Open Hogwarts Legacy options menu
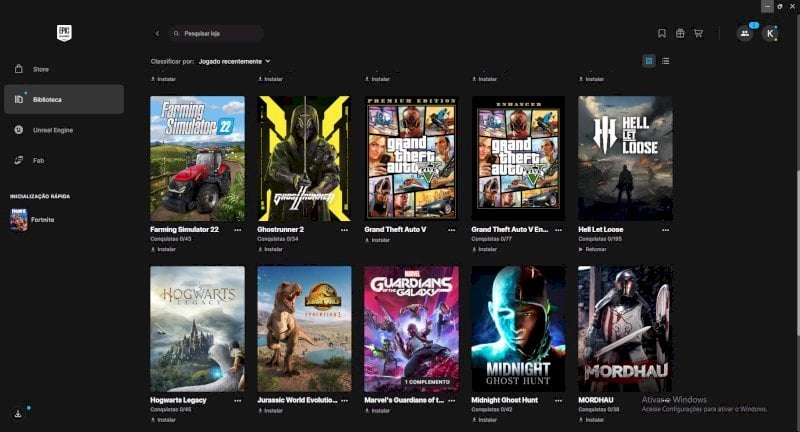Screen dimensions: 800x432 238,400
